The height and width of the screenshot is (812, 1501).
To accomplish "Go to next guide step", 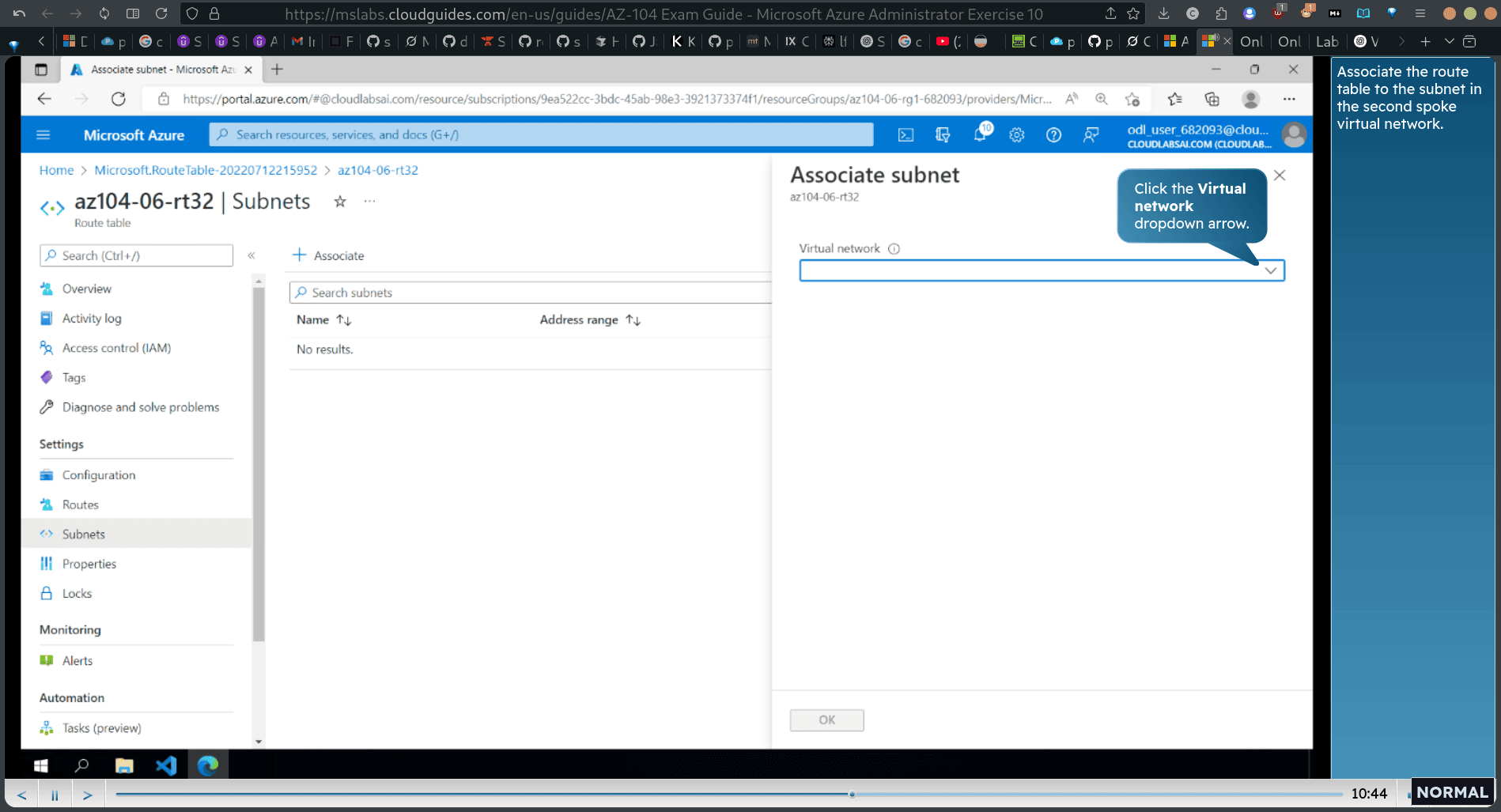I will click(x=88, y=795).
